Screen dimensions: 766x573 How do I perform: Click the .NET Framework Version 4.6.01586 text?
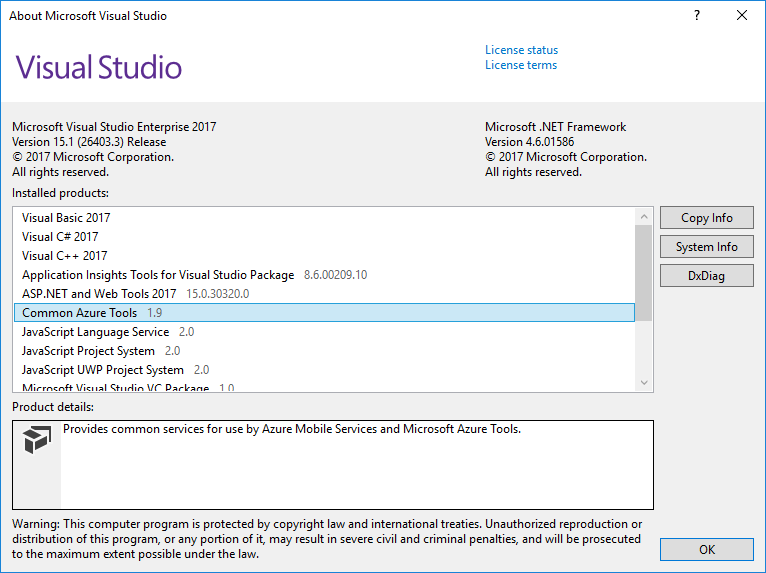[530, 142]
